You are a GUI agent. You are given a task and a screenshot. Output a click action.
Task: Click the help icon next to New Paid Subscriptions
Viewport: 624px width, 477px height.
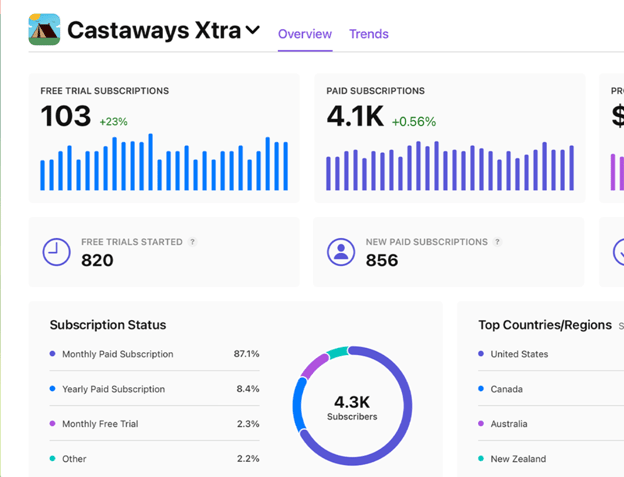pyautogui.click(x=498, y=242)
